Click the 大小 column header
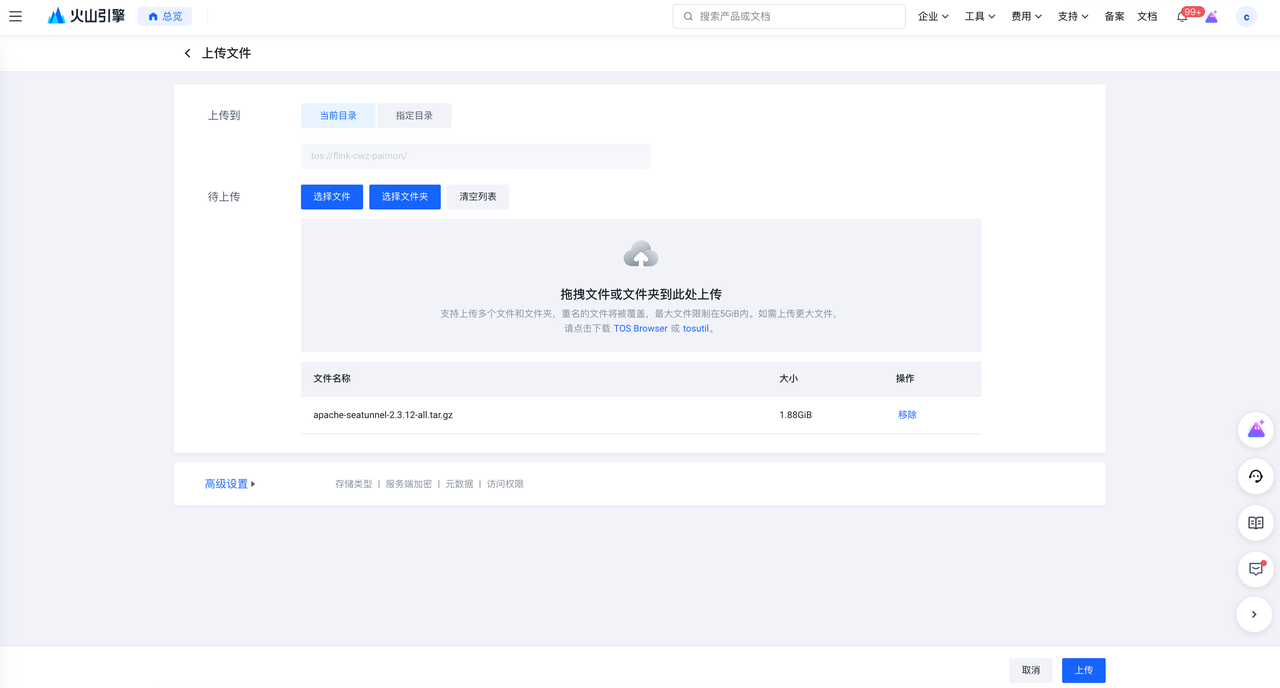Viewport: 1280px width, 688px height. (789, 379)
